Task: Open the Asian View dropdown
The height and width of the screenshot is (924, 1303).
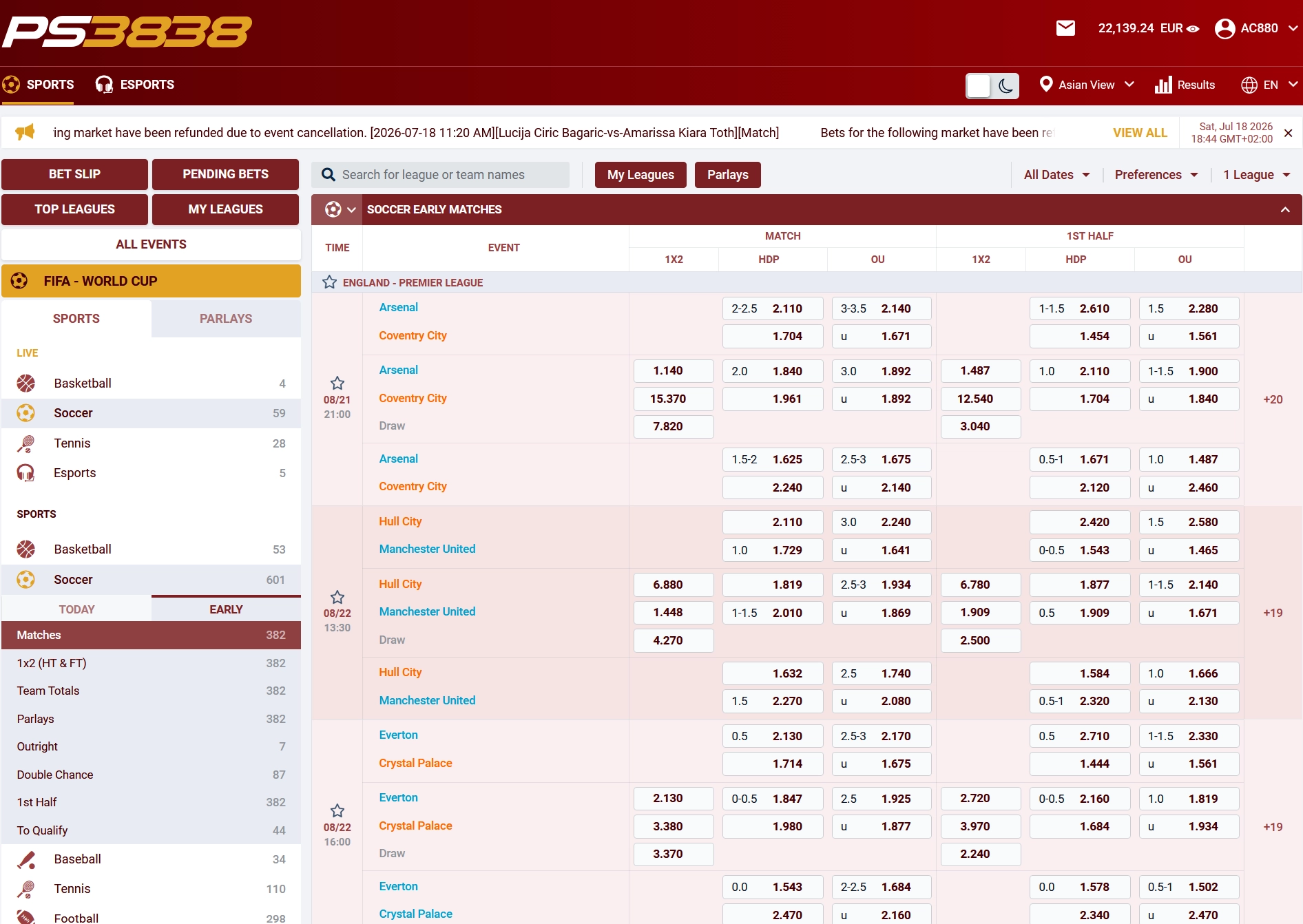Action: tap(1087, 85)
